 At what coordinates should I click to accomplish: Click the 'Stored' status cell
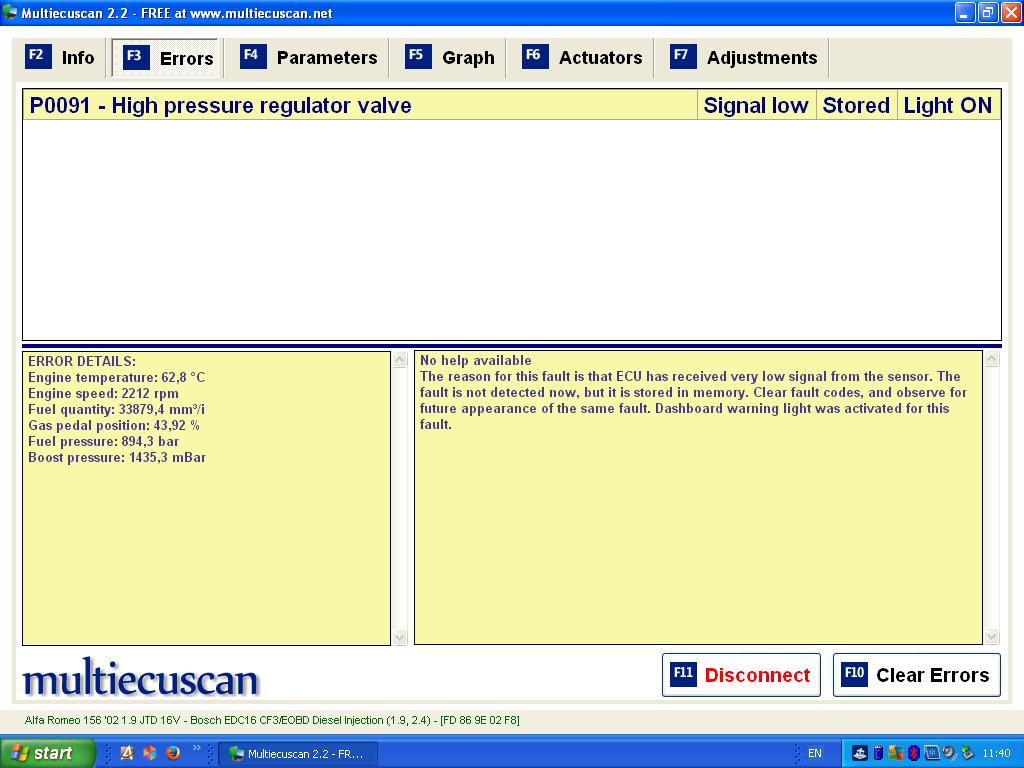click(x=856, y=105)
